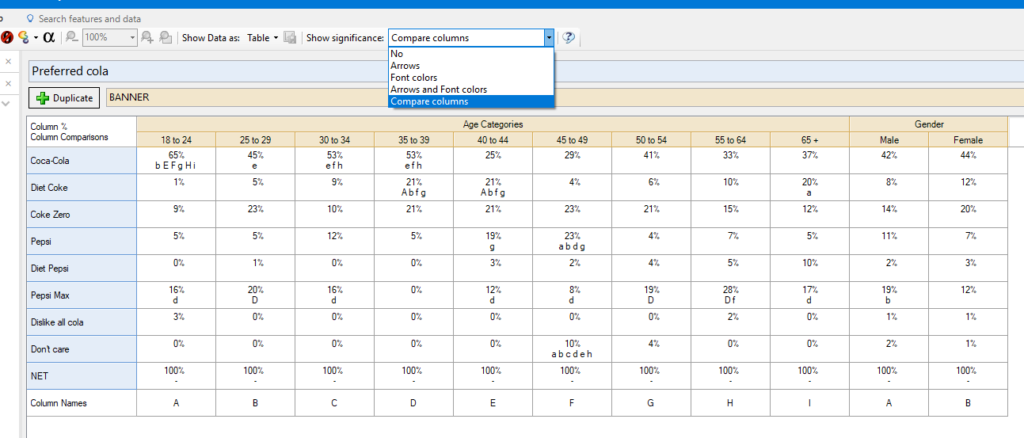Click the Pepsi 23% cell for 45 to 49
The height and width of the screenshot is (438, 1024).
click(572, 242)
